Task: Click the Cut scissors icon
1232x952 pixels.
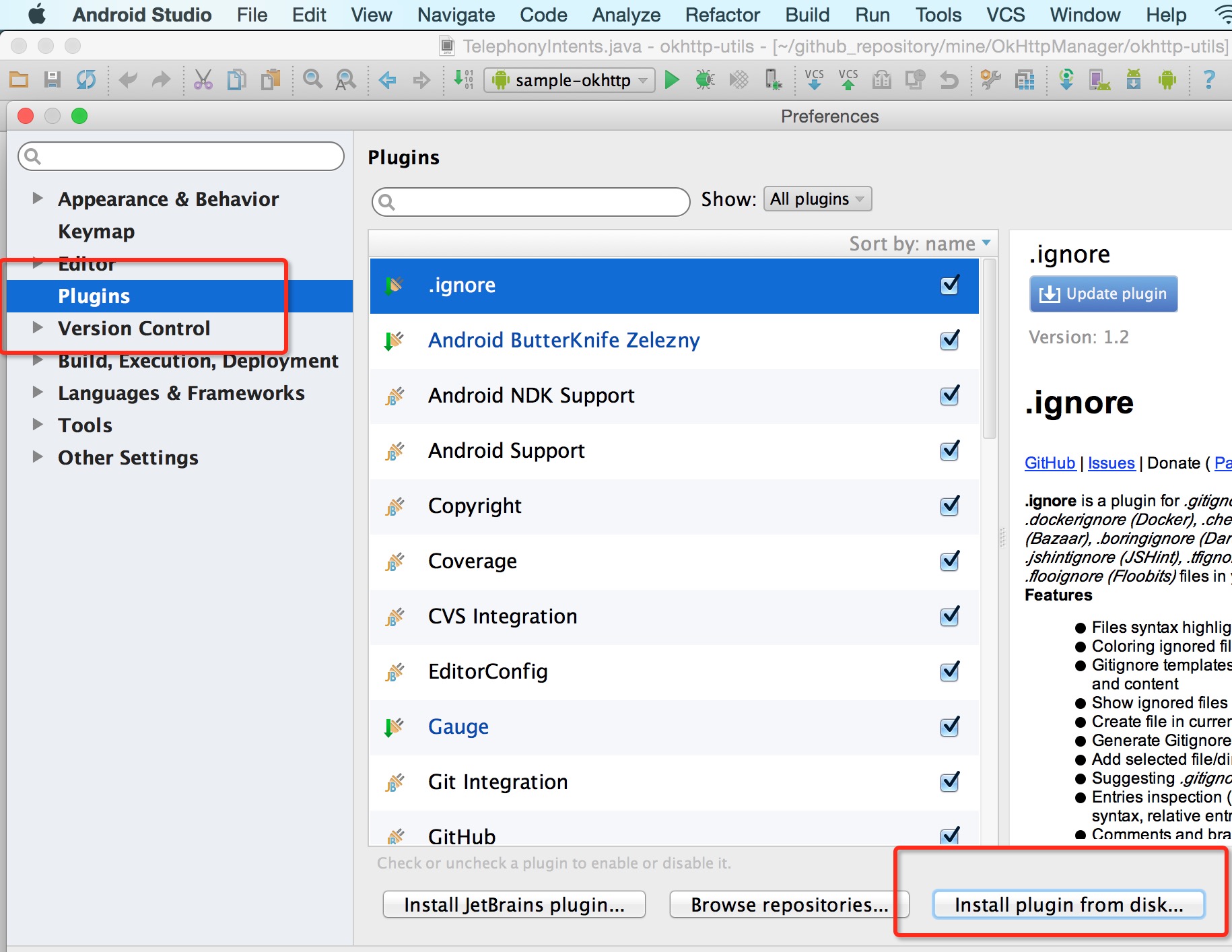Action: pos(203,80)
